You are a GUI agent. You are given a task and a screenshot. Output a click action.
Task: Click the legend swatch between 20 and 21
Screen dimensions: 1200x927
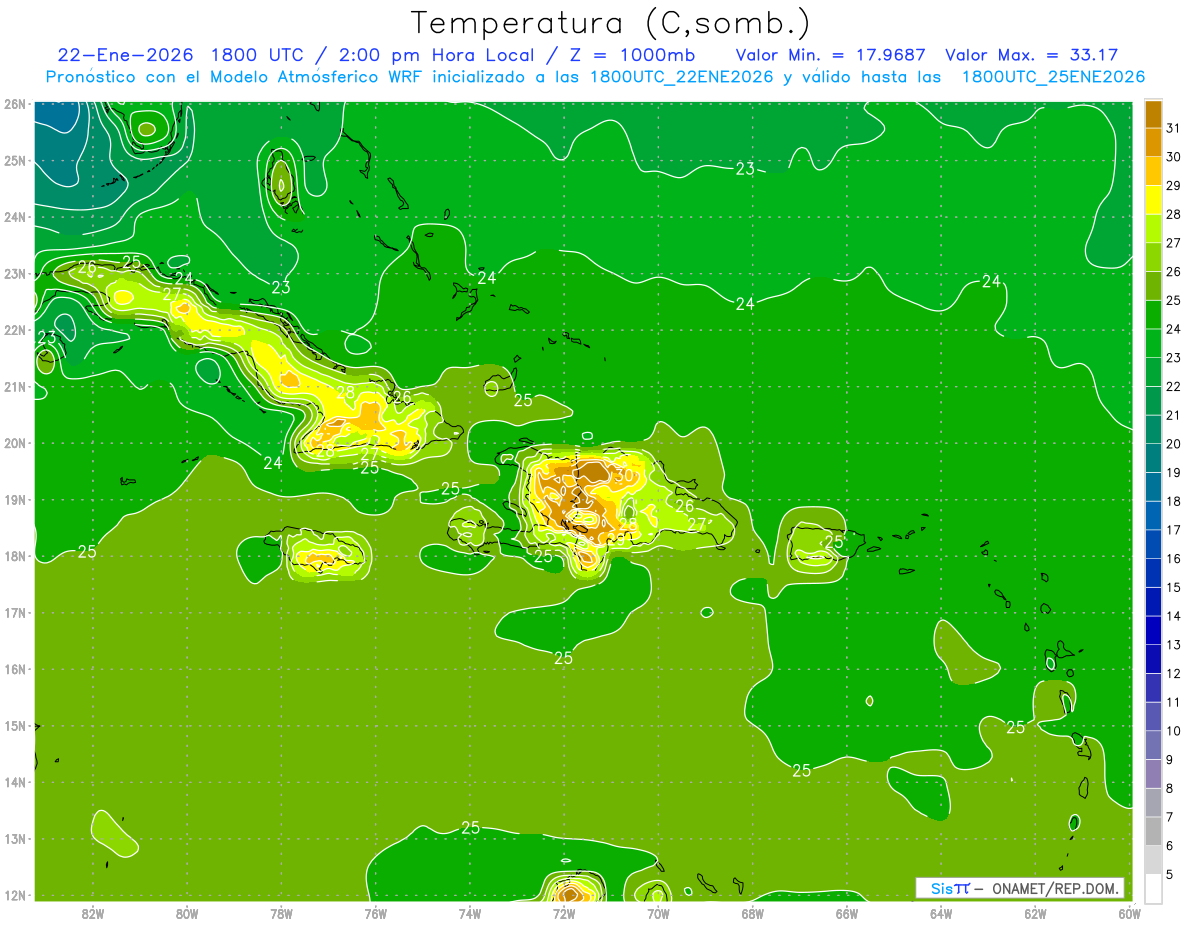point(1153,430)
